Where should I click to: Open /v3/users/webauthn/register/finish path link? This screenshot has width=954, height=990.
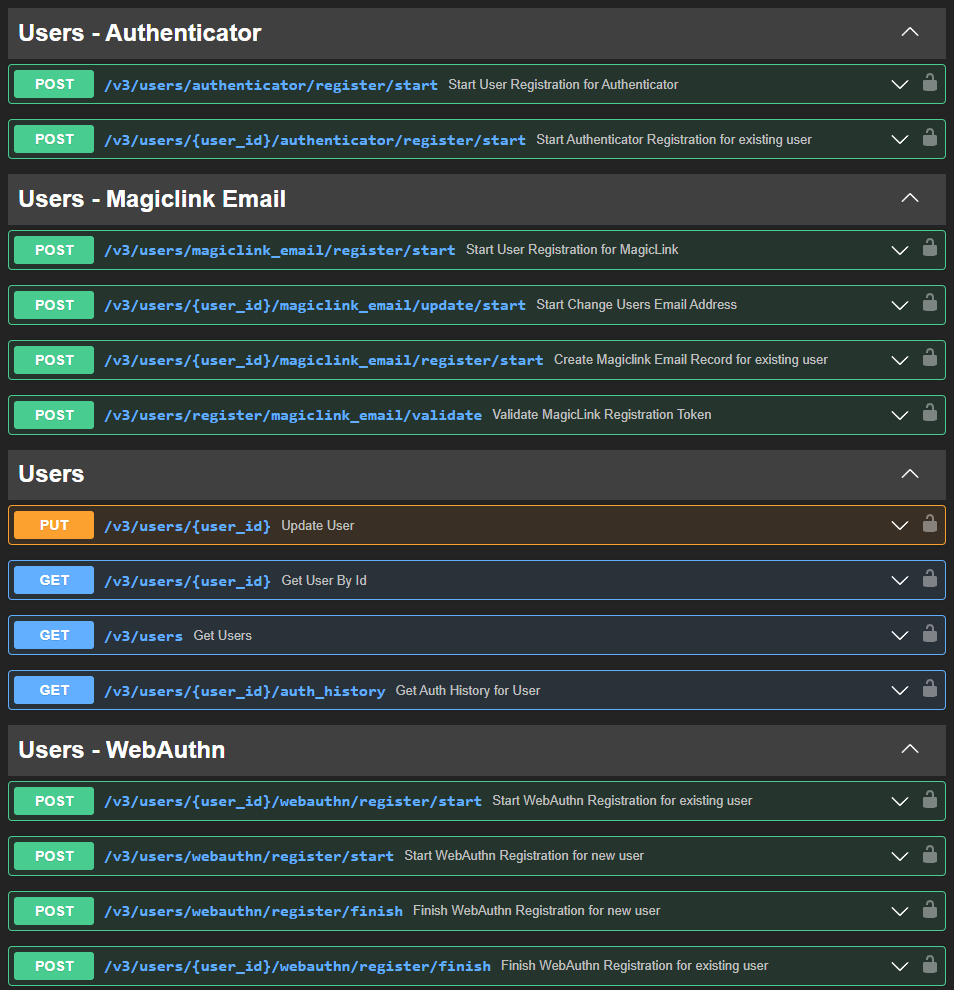(x=253, y=912)
